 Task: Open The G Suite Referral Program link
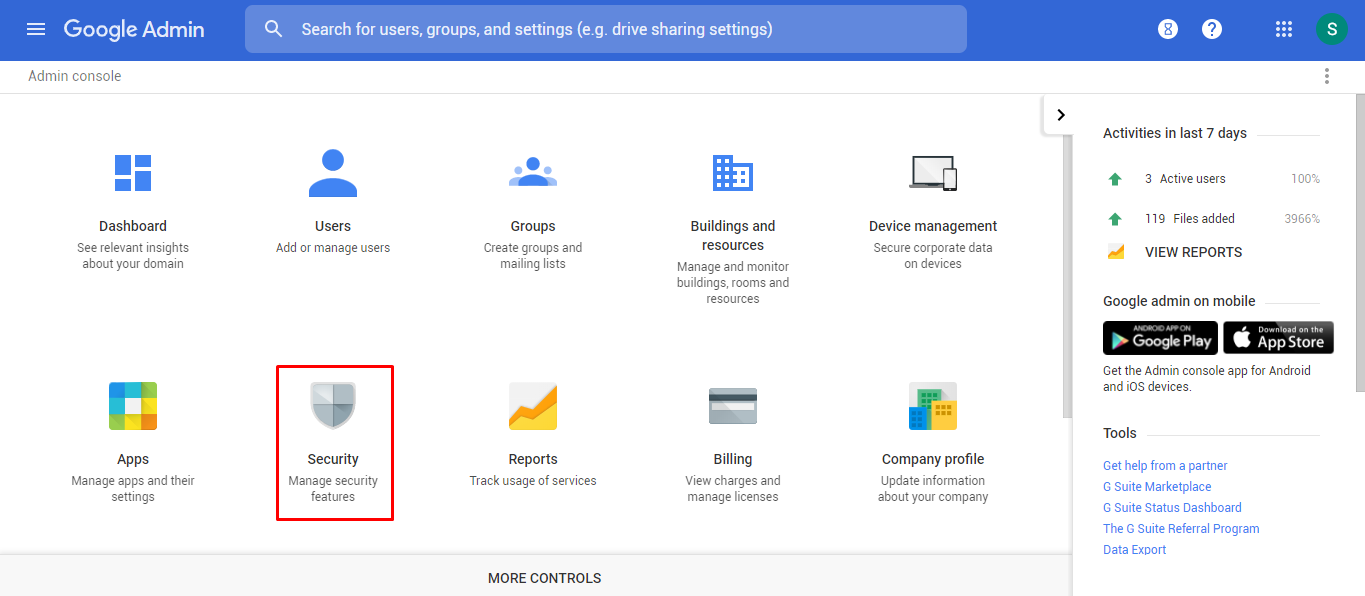point(1181,528)
